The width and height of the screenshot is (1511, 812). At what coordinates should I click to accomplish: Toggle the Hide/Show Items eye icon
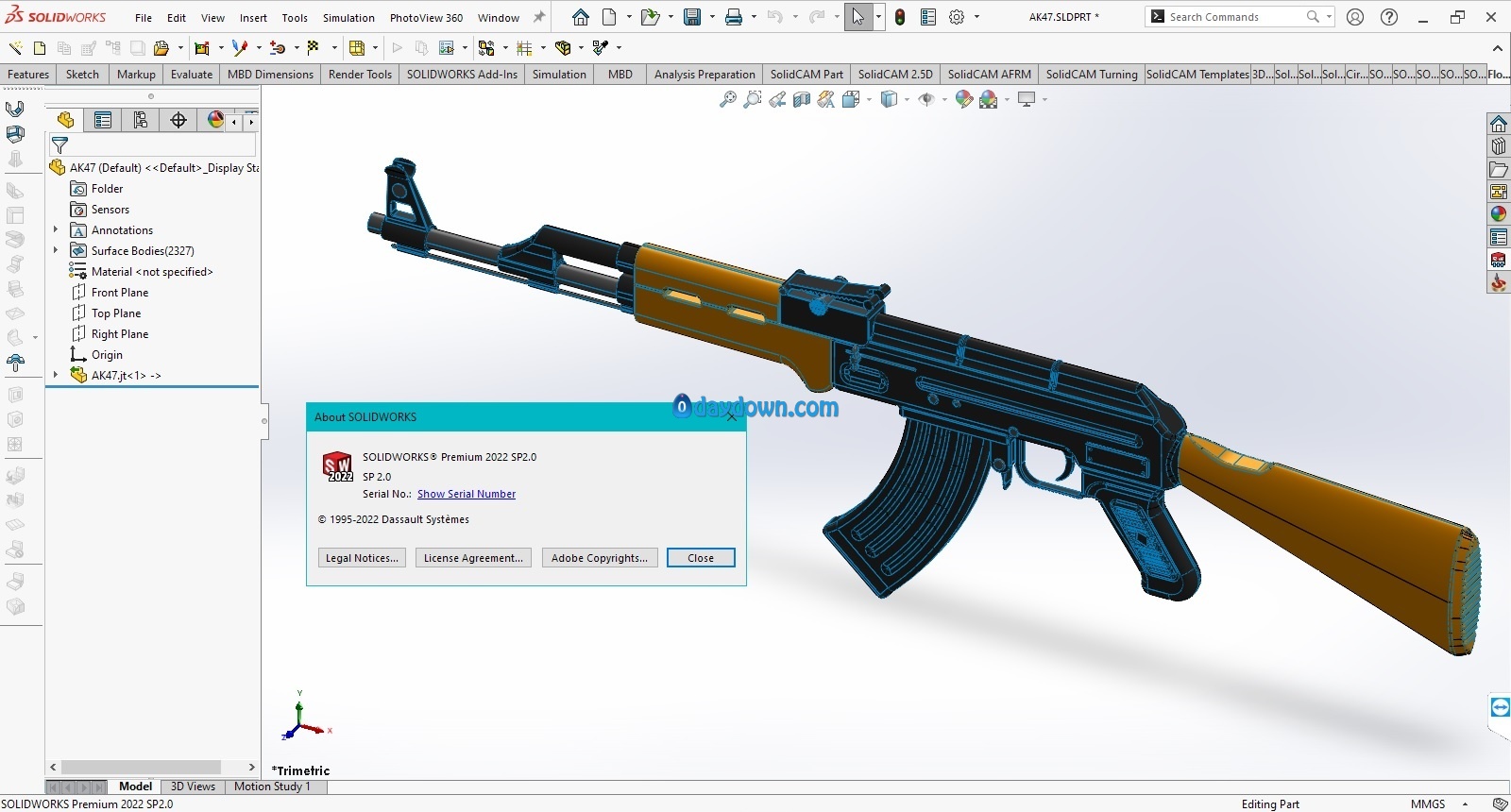click(x=926, y=99)
